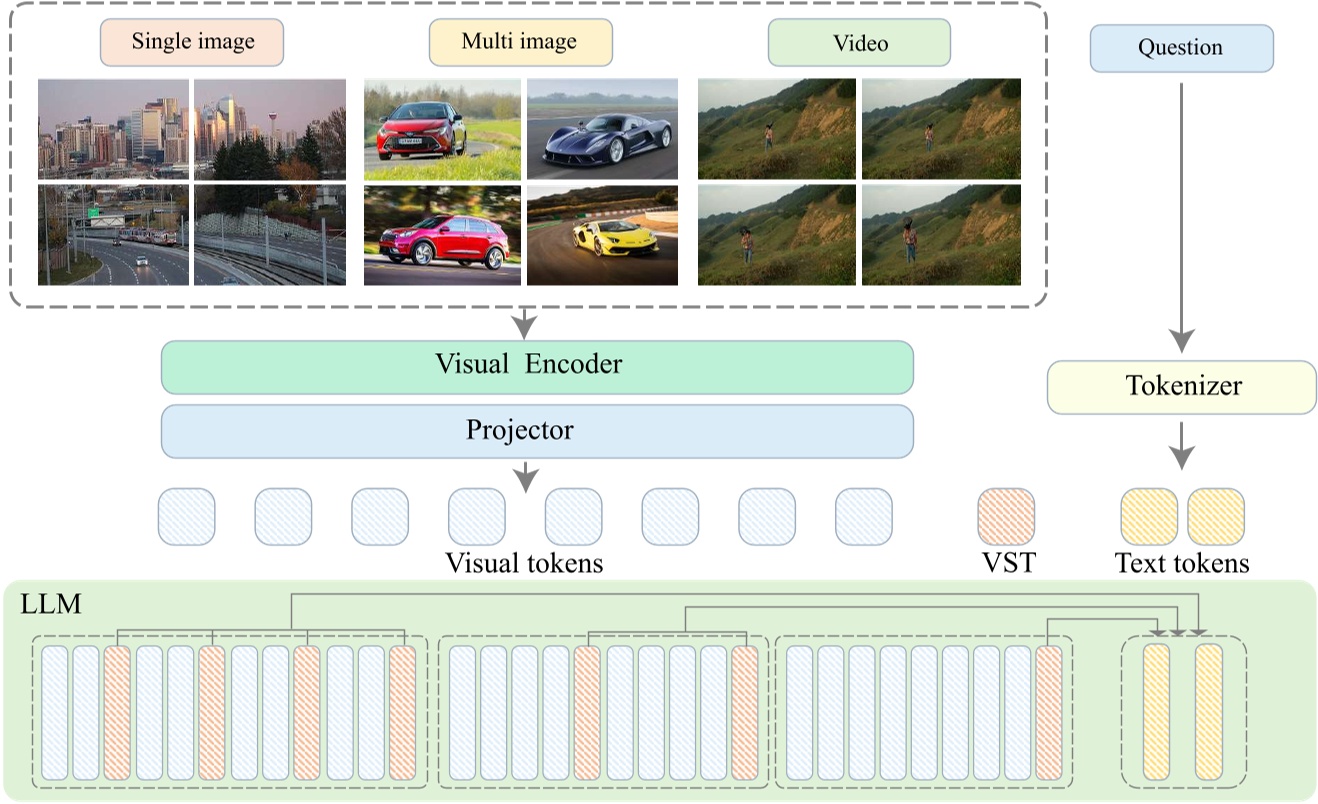
Task: Select the last visual token before VST
Action: click(x=866, y=516)
